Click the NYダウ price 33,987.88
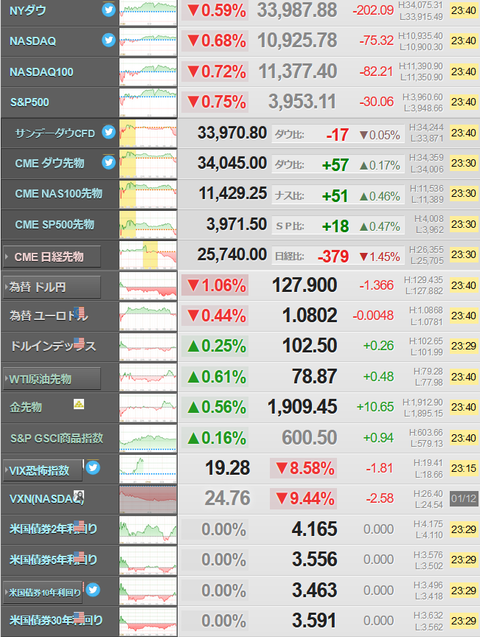 pos(297,10)
